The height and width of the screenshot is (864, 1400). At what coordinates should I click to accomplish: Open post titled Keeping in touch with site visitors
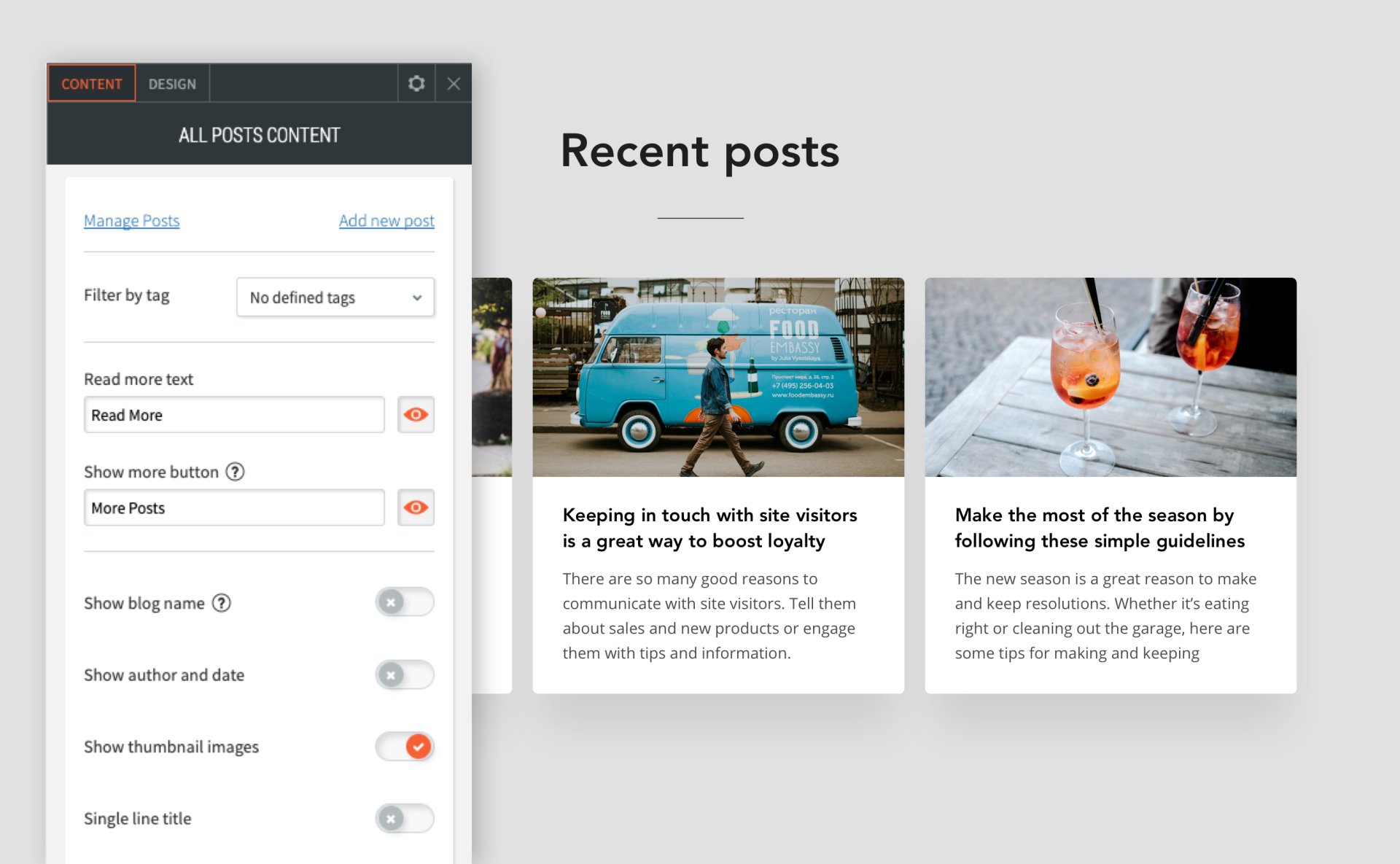coord(709,528)
